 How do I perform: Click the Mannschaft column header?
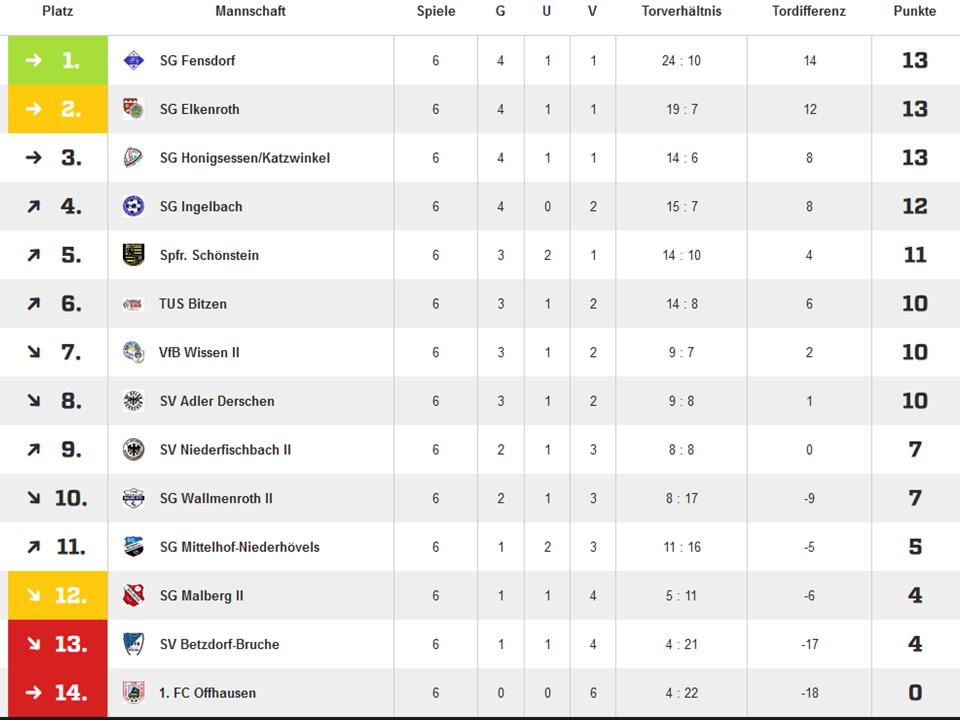250,11
